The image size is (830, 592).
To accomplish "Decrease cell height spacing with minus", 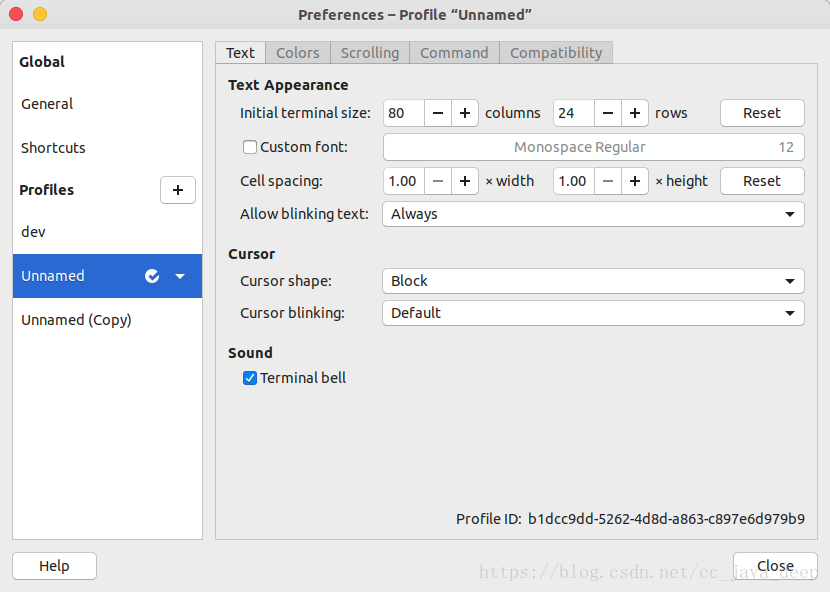I will [608, 181].
